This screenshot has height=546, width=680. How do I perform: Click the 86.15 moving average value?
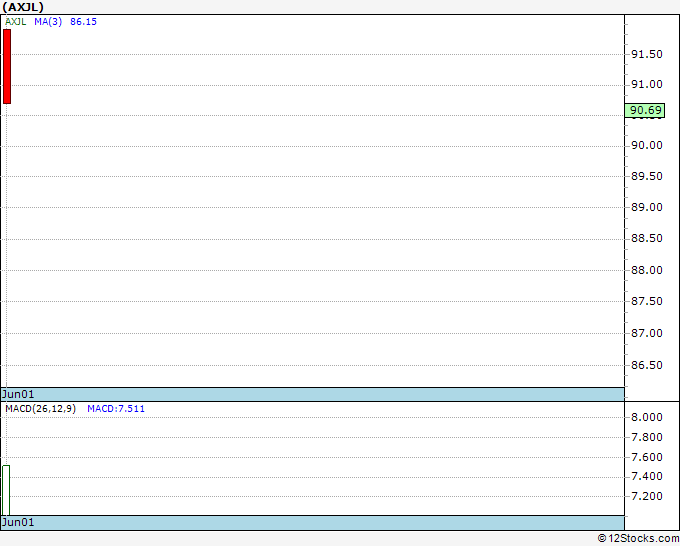click(83, 22)
